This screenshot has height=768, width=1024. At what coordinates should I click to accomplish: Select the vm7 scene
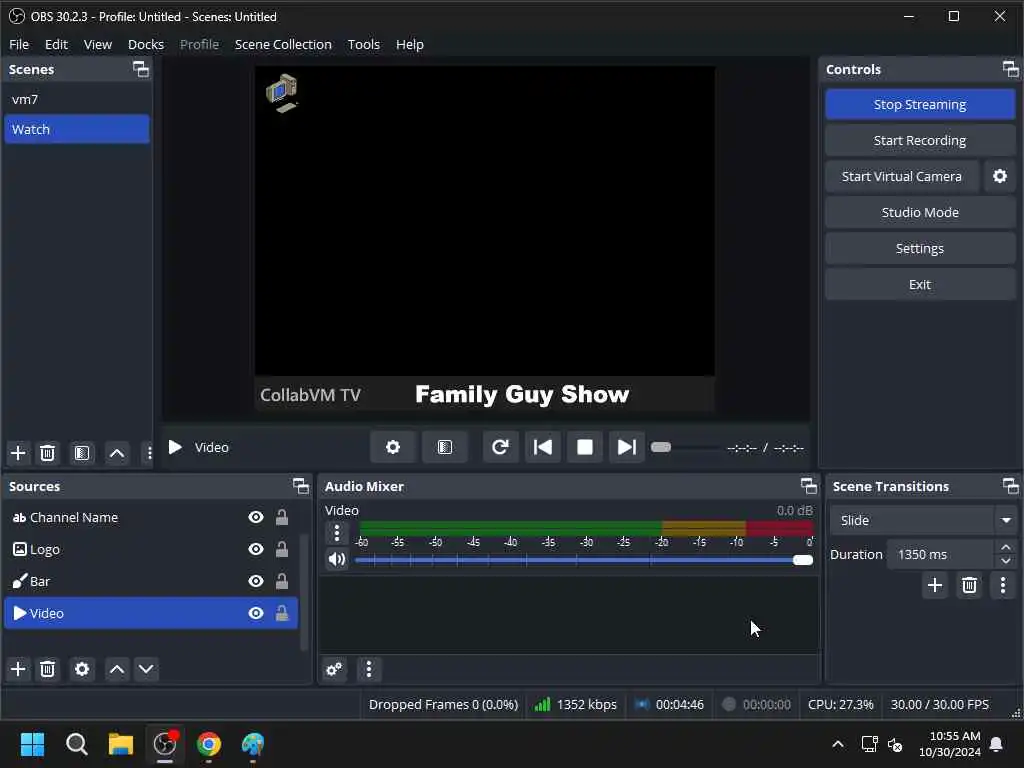(76, 99)
